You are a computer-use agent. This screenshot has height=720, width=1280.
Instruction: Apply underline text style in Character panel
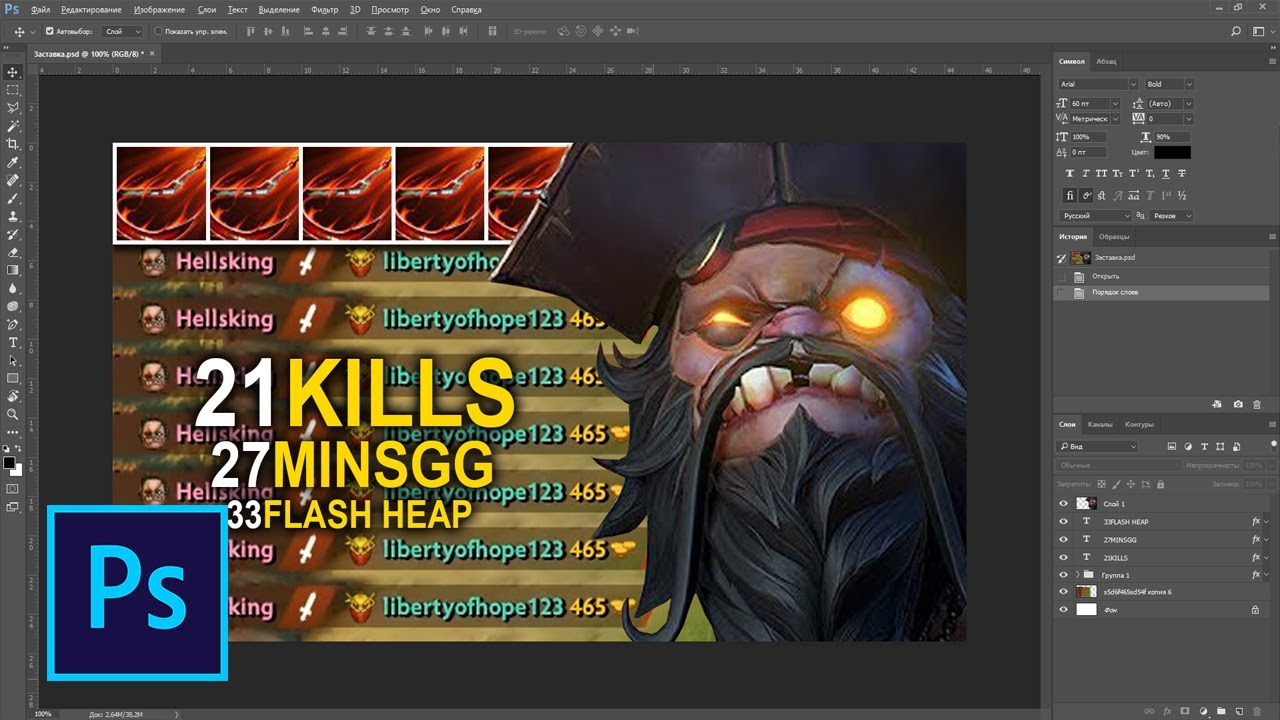click(x=1164, y=174)
